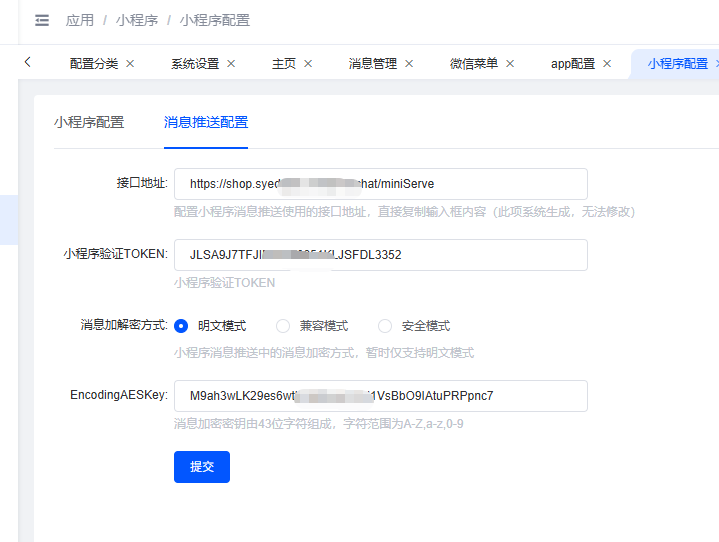Viewport: 719px width, 542px height.
Task: Close the 系统设置 tab
Action: [x=231, y=63]
